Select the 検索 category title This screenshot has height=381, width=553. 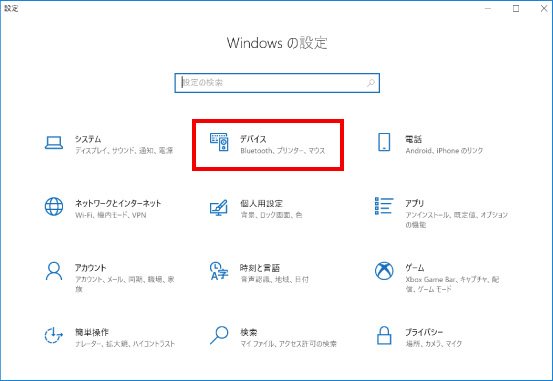[249, 332]
